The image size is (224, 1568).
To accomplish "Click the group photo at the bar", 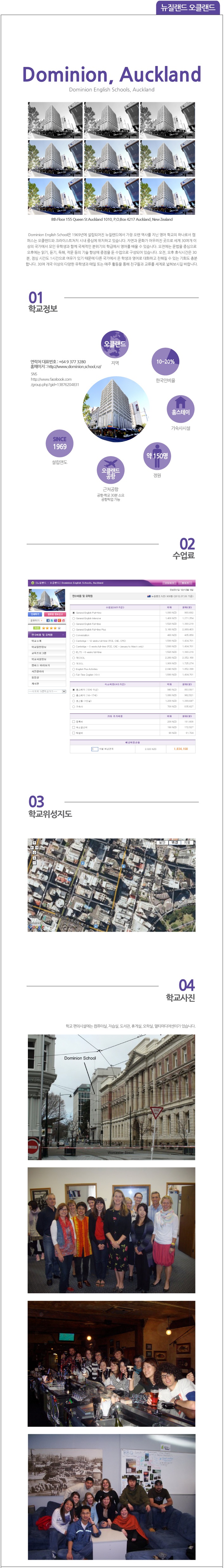I will [x=112, y=1364].
